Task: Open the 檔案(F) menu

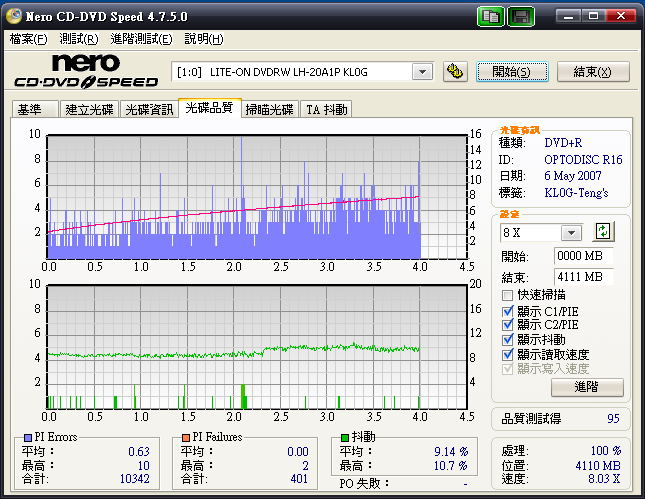Action: tap(28, 39)
